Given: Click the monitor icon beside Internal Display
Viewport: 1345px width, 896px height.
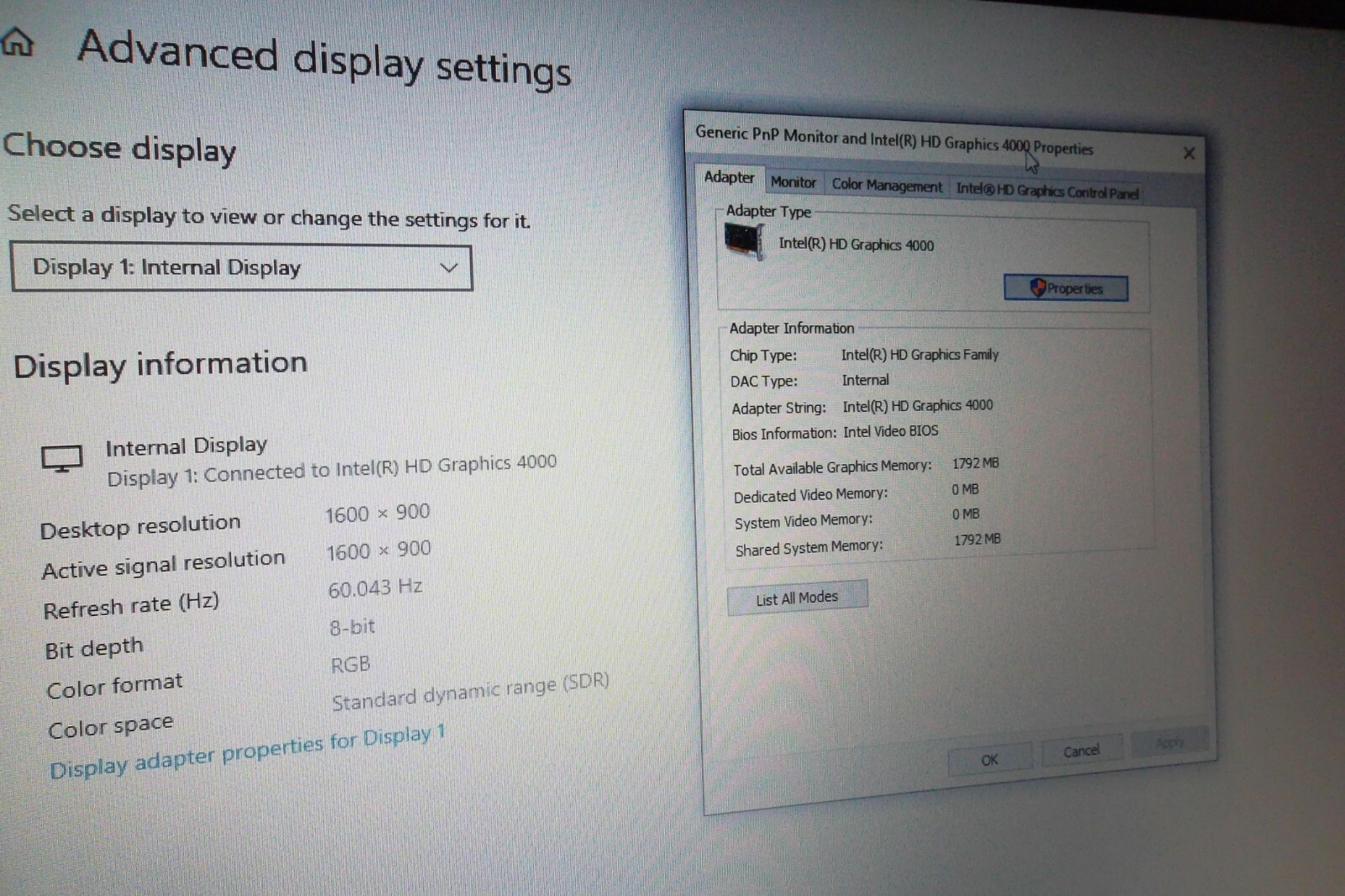Looking at the screenshot, I should (61, 459).
